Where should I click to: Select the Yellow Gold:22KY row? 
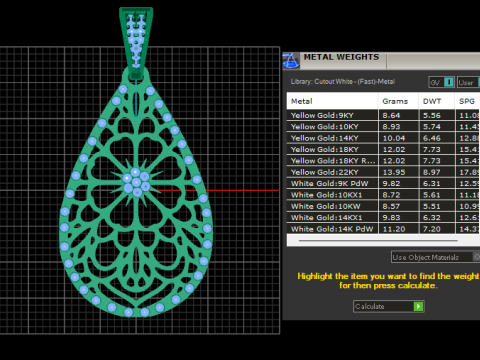coord(383,172)
